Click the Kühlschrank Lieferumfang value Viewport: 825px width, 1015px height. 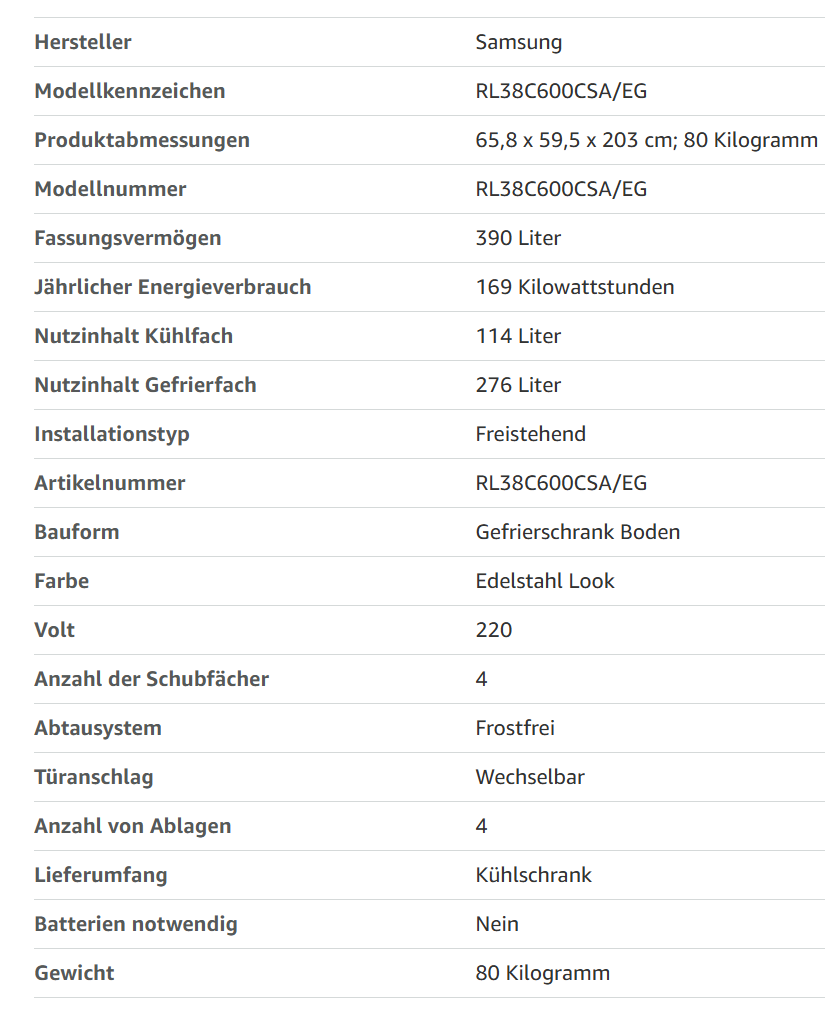(534, 875)
